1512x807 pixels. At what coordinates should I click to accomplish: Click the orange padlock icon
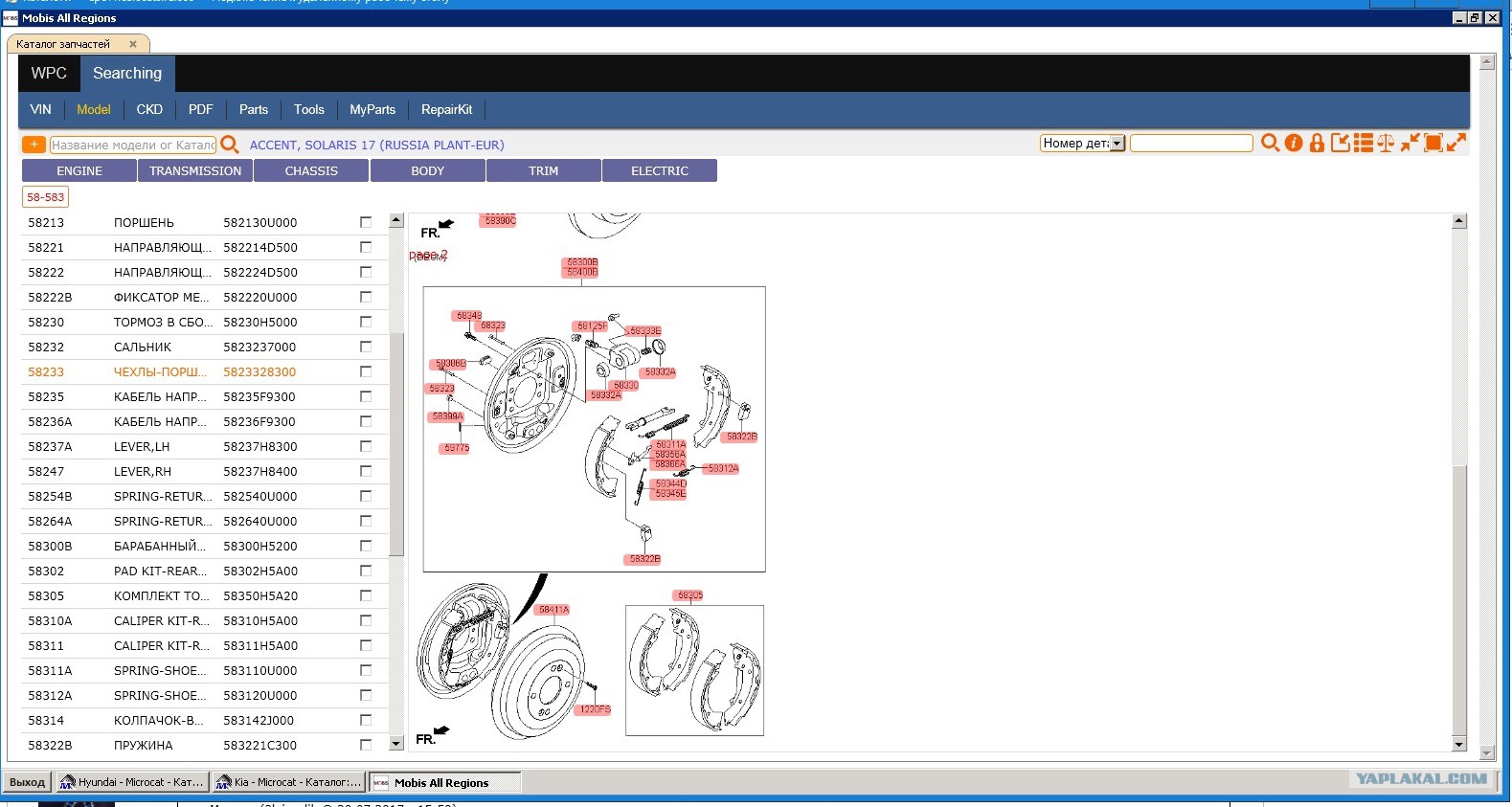pyautogui.click(x=1317, y=143)
